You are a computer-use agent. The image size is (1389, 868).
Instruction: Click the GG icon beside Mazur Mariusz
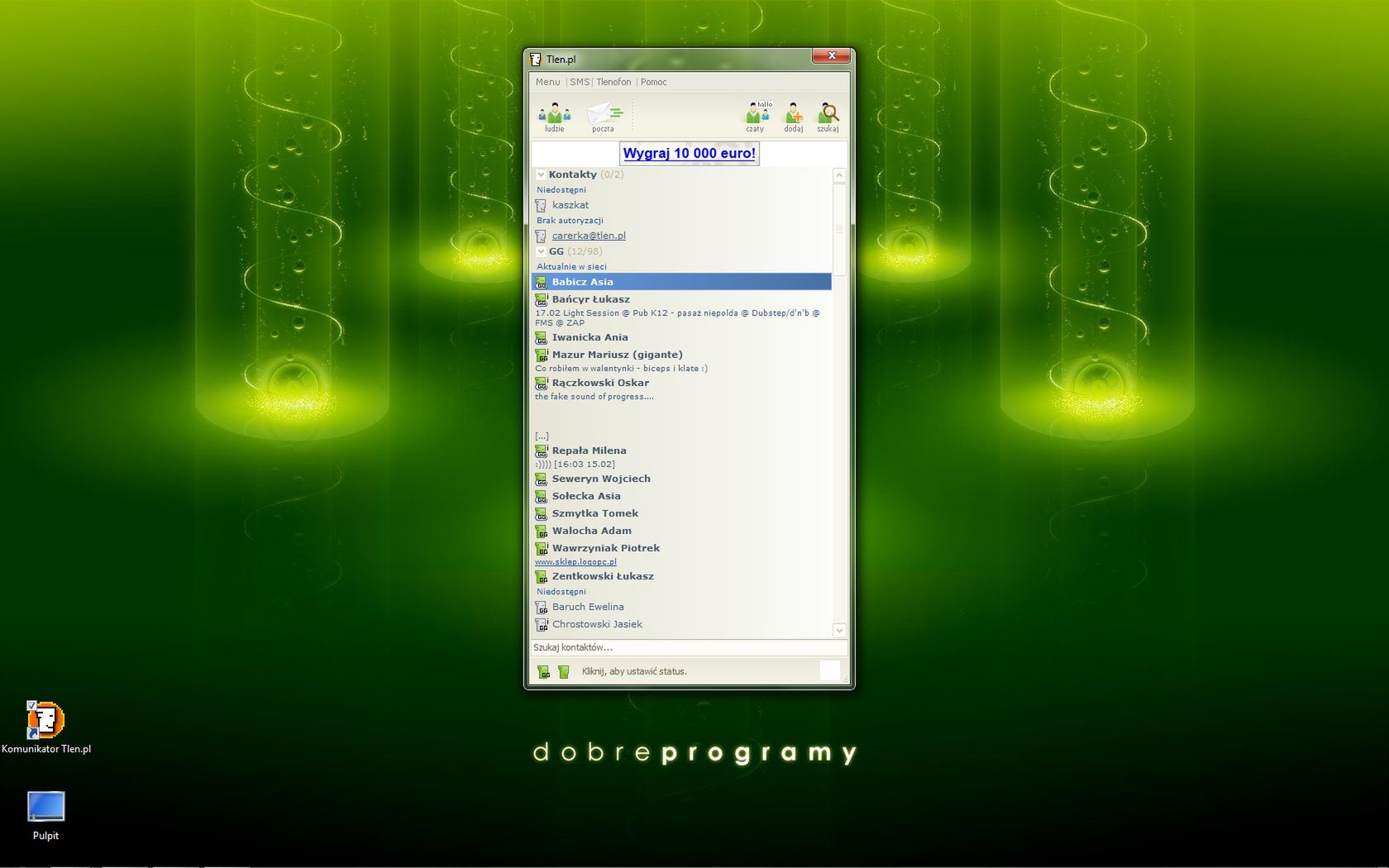[542, 355]
